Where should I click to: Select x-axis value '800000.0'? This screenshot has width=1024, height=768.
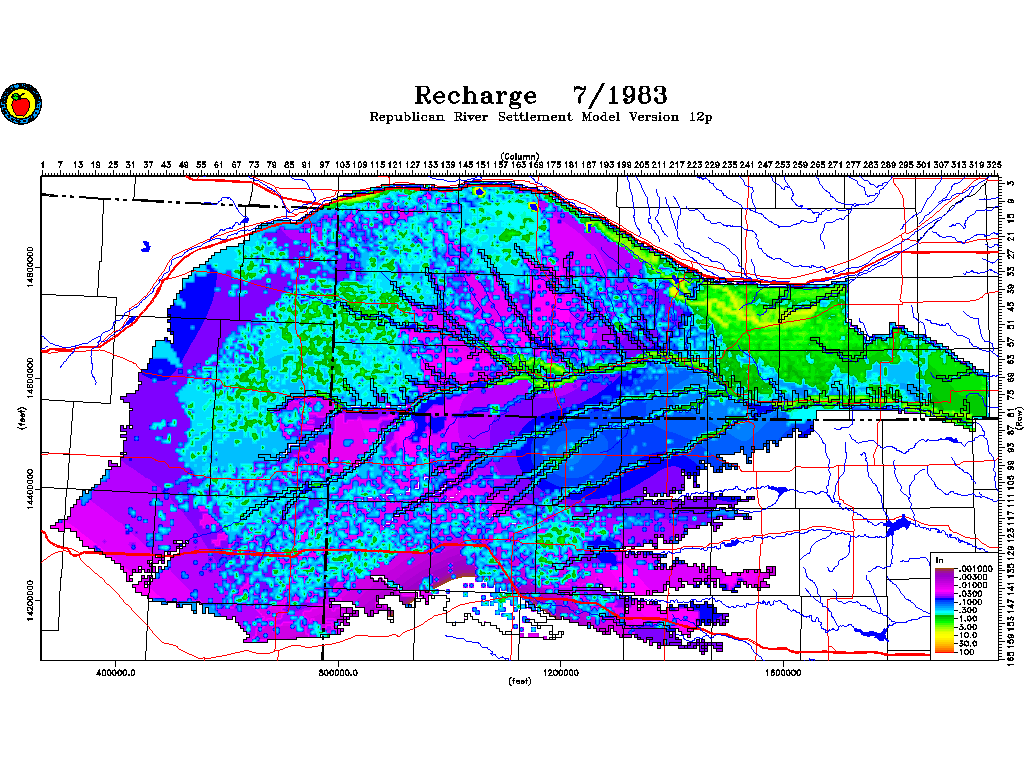[338, 673]
